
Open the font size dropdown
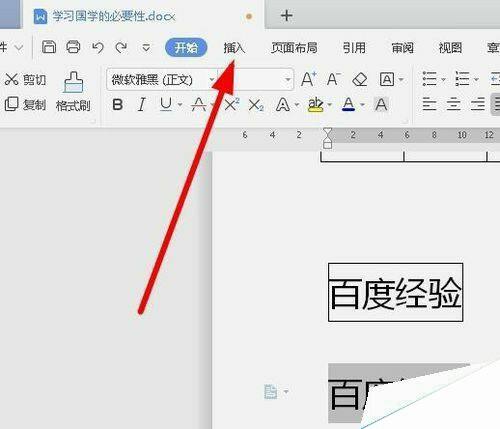point(288,80)
